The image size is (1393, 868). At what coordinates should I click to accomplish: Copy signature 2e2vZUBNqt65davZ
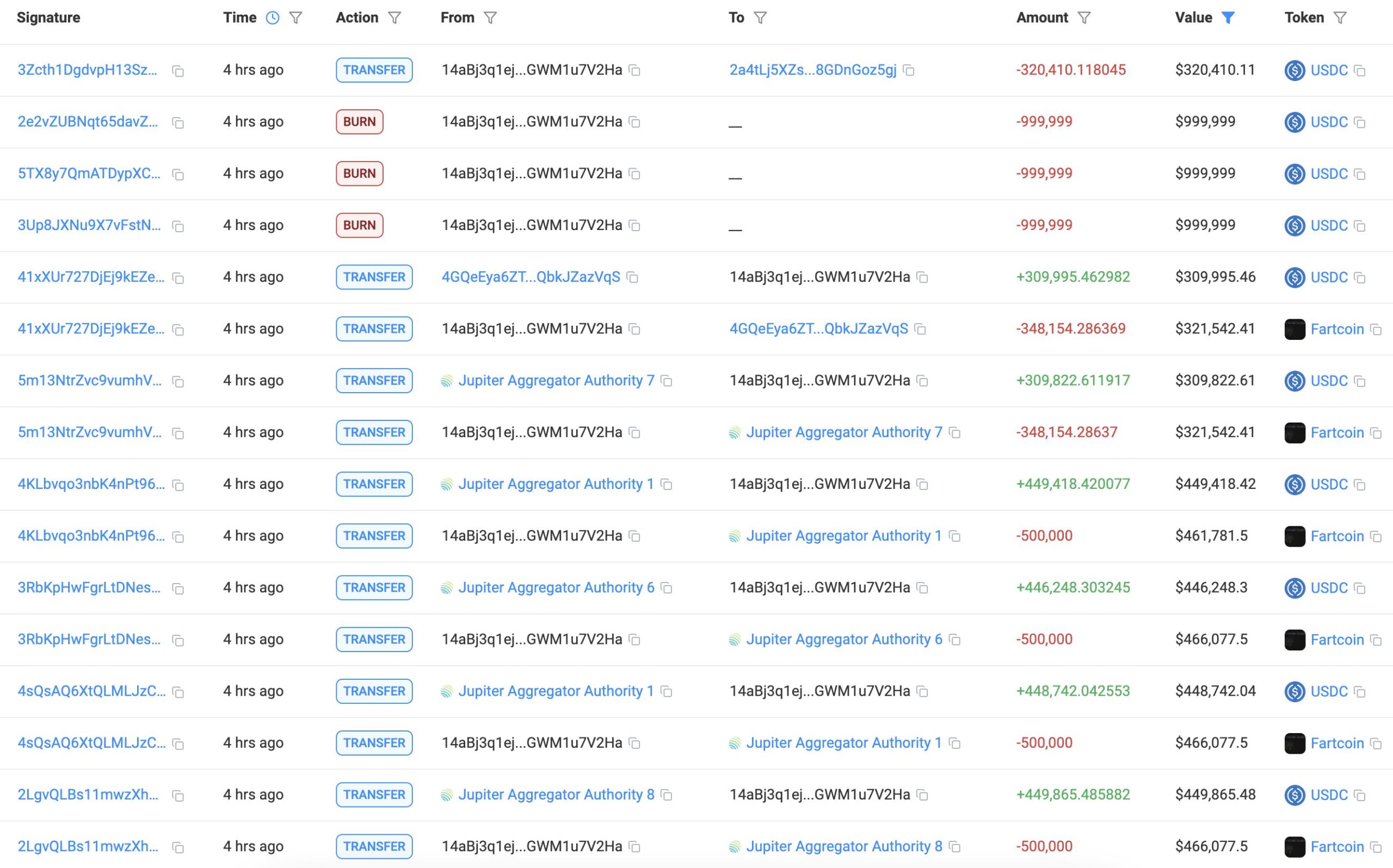point(178,123)
